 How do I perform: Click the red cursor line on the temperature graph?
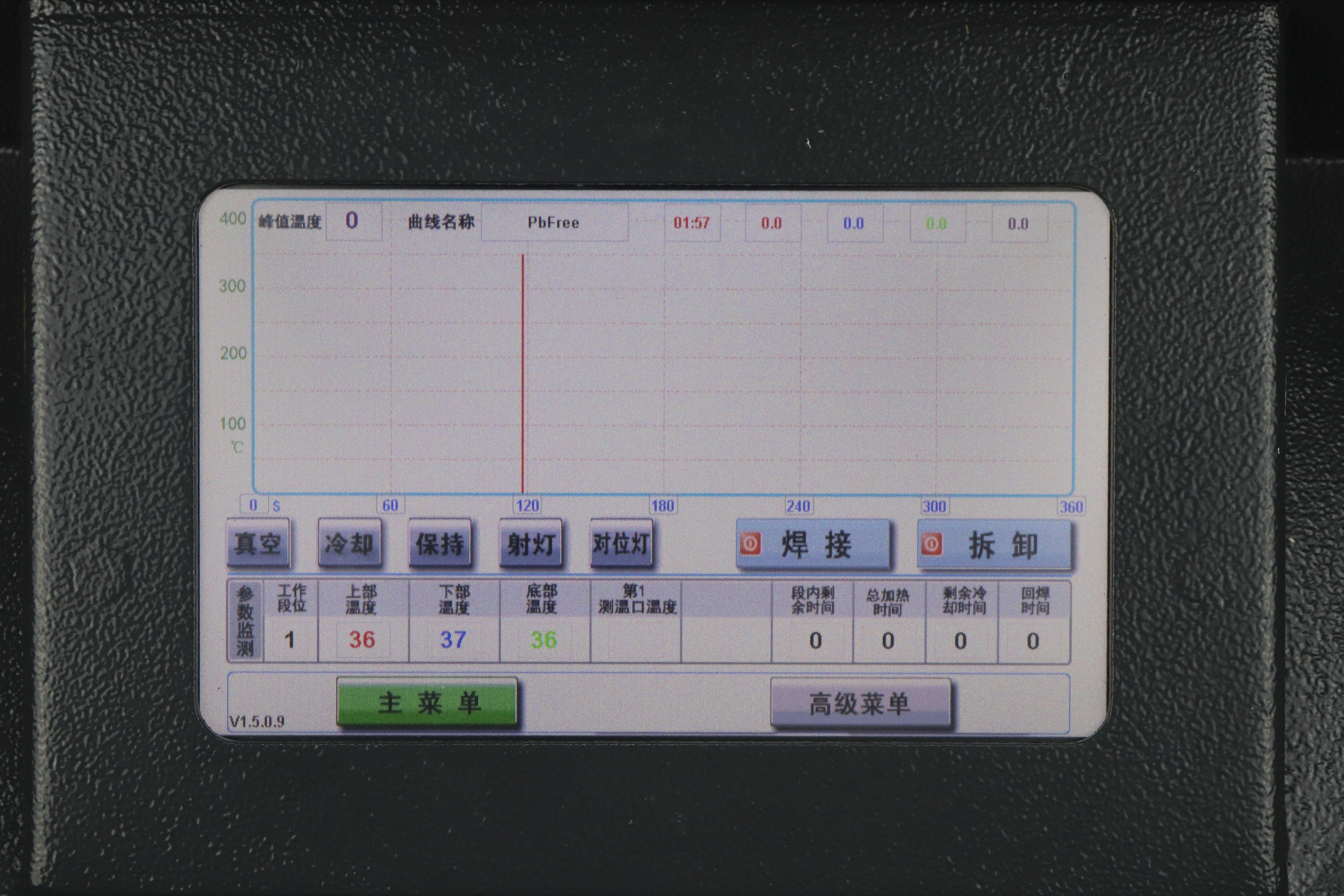pyautogui.click(x=523, y=372)
